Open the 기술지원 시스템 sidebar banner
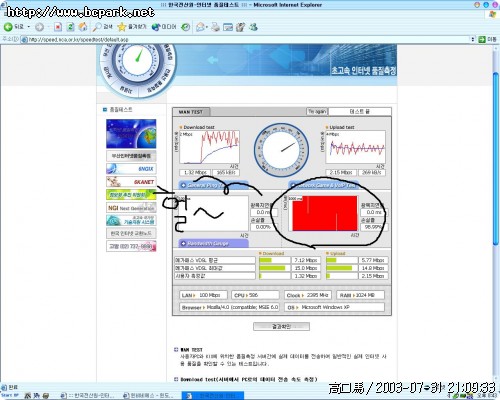Screen dimensions: 500x400 131,221
